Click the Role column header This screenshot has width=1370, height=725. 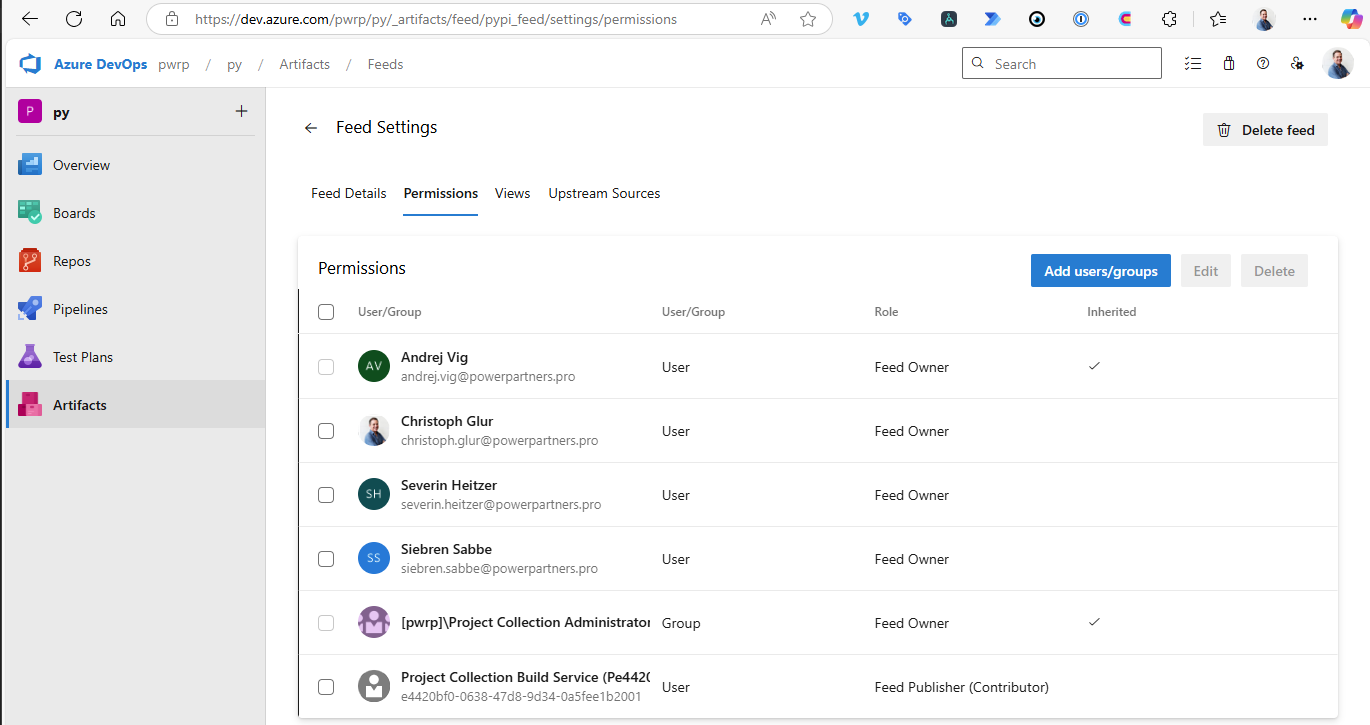pos(886,312)
